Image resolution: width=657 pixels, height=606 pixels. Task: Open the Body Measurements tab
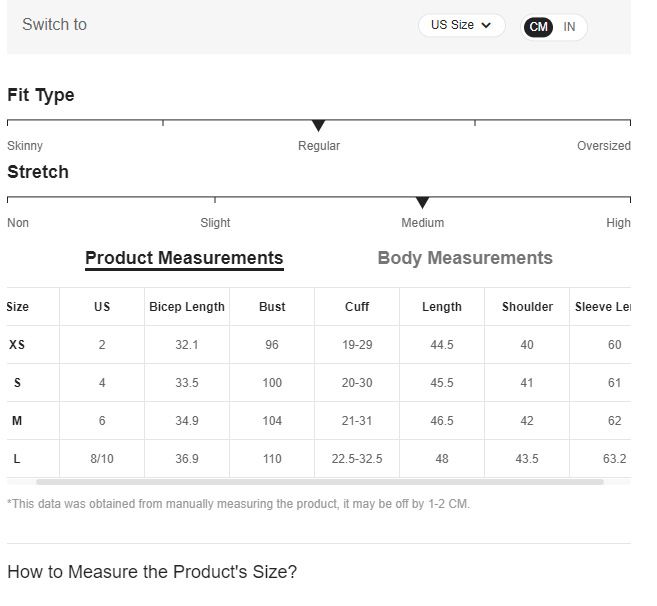pyautogui.click(x=464, y=258)
